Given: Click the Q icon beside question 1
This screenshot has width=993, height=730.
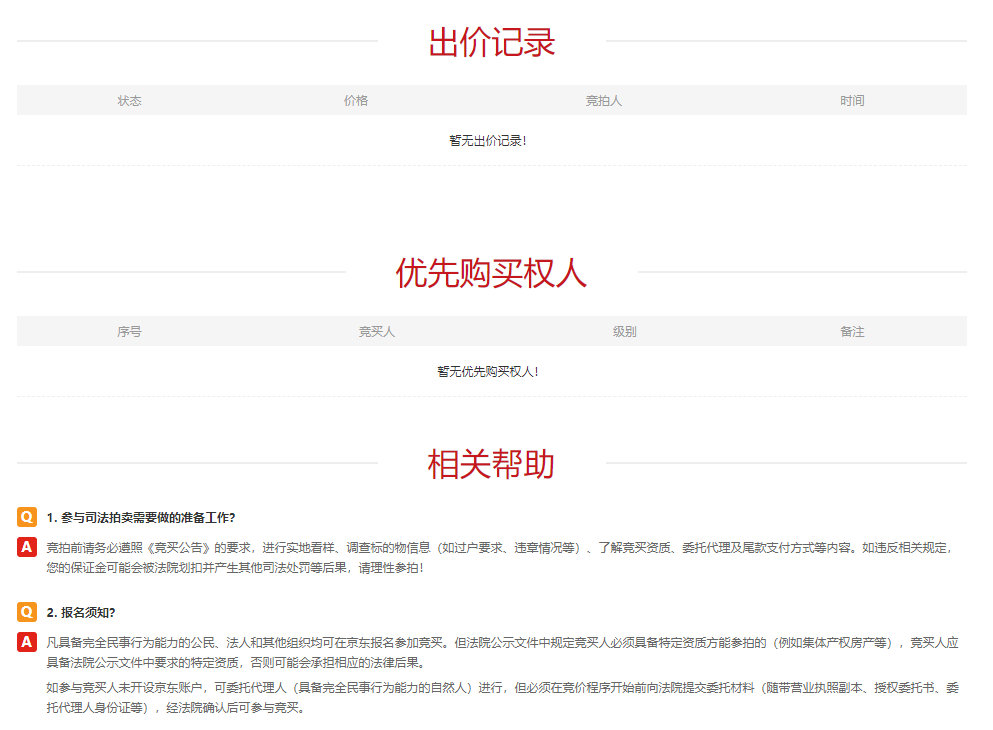Looking at the screenshot, I should [x=27, y=517].
